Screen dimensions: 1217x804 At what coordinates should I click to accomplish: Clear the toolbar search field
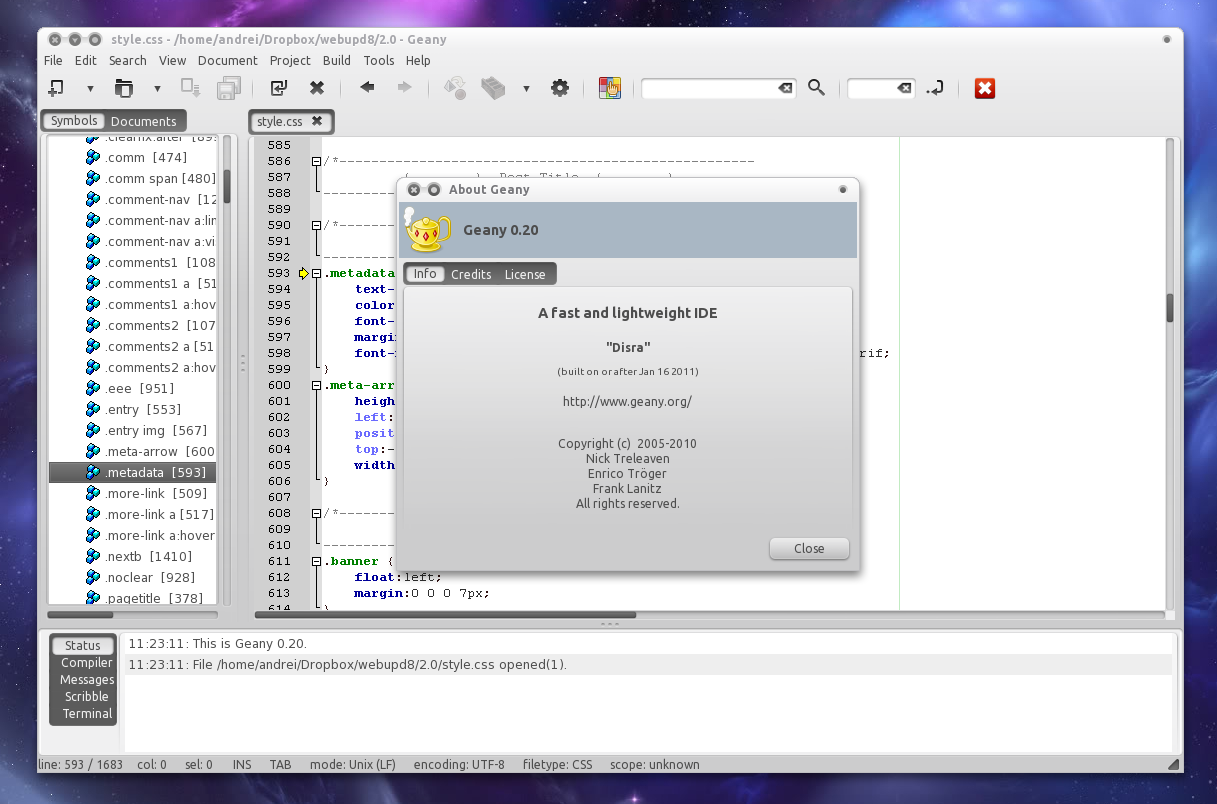click(x=786, y=88)
